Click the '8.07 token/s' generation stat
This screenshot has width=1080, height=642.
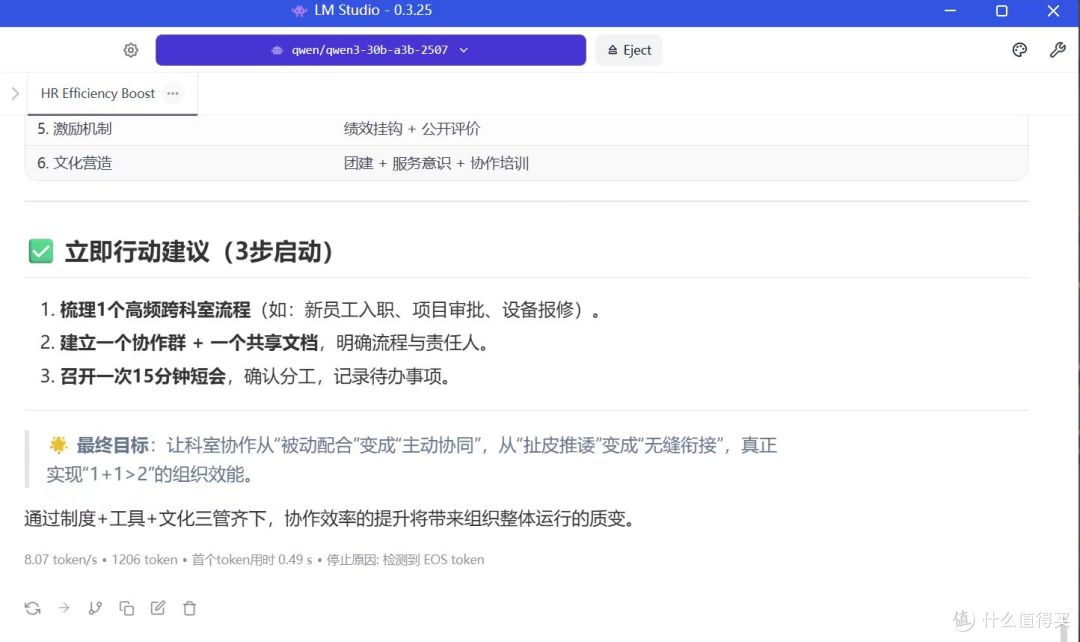tap(61, 559)
